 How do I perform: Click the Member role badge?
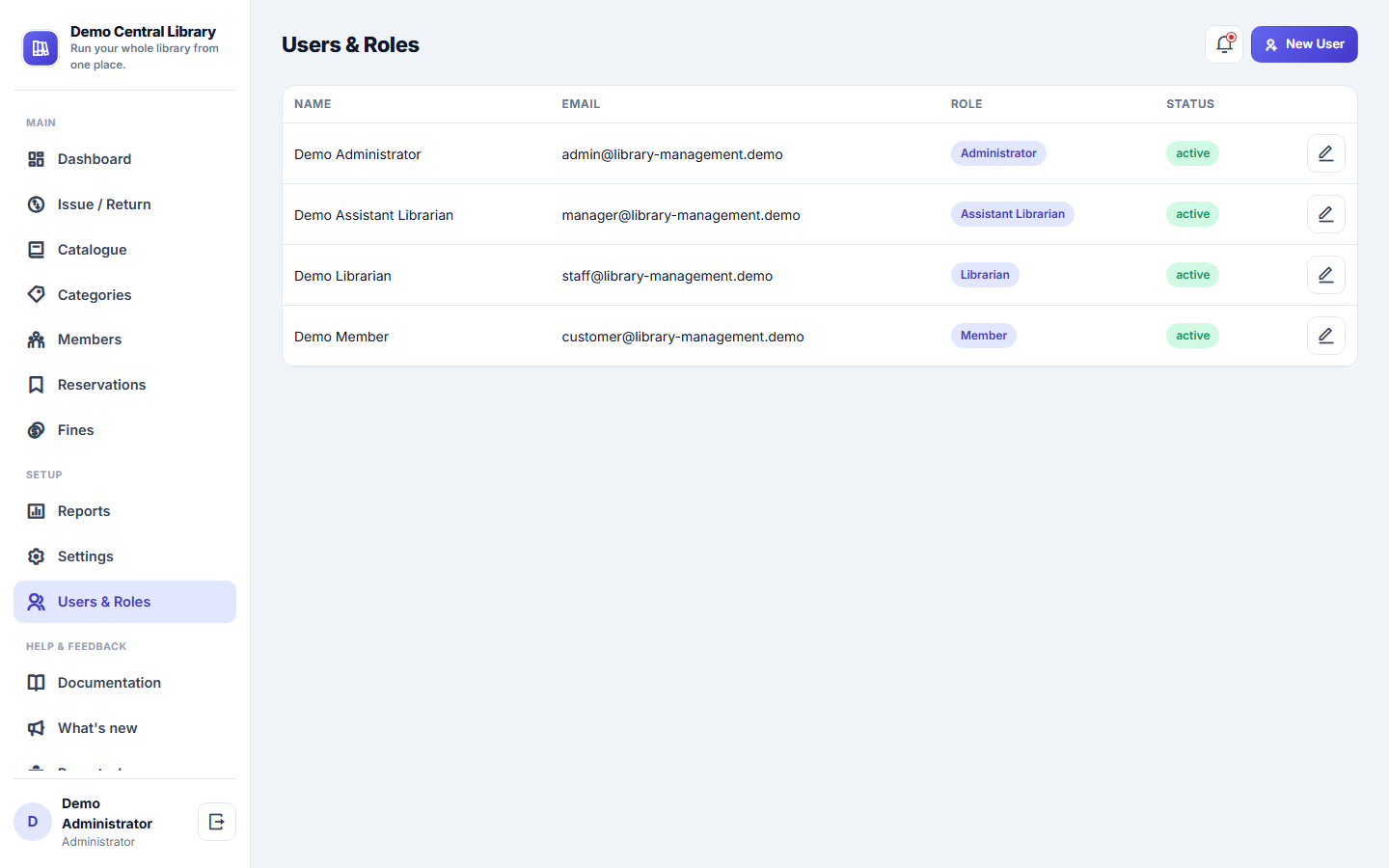point(984,336)
